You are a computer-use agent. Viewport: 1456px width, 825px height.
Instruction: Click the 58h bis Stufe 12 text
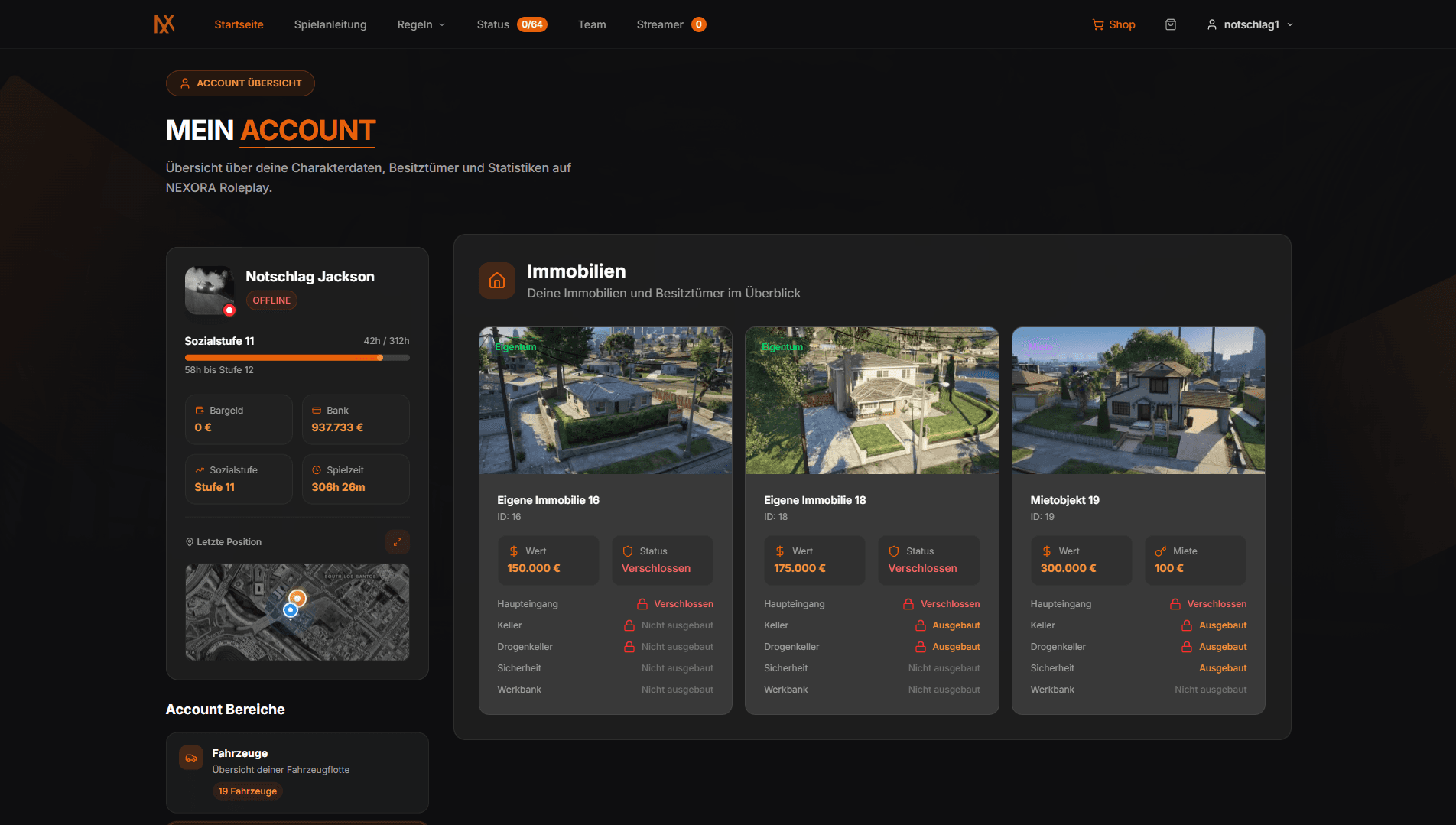(x=219, y=370)
